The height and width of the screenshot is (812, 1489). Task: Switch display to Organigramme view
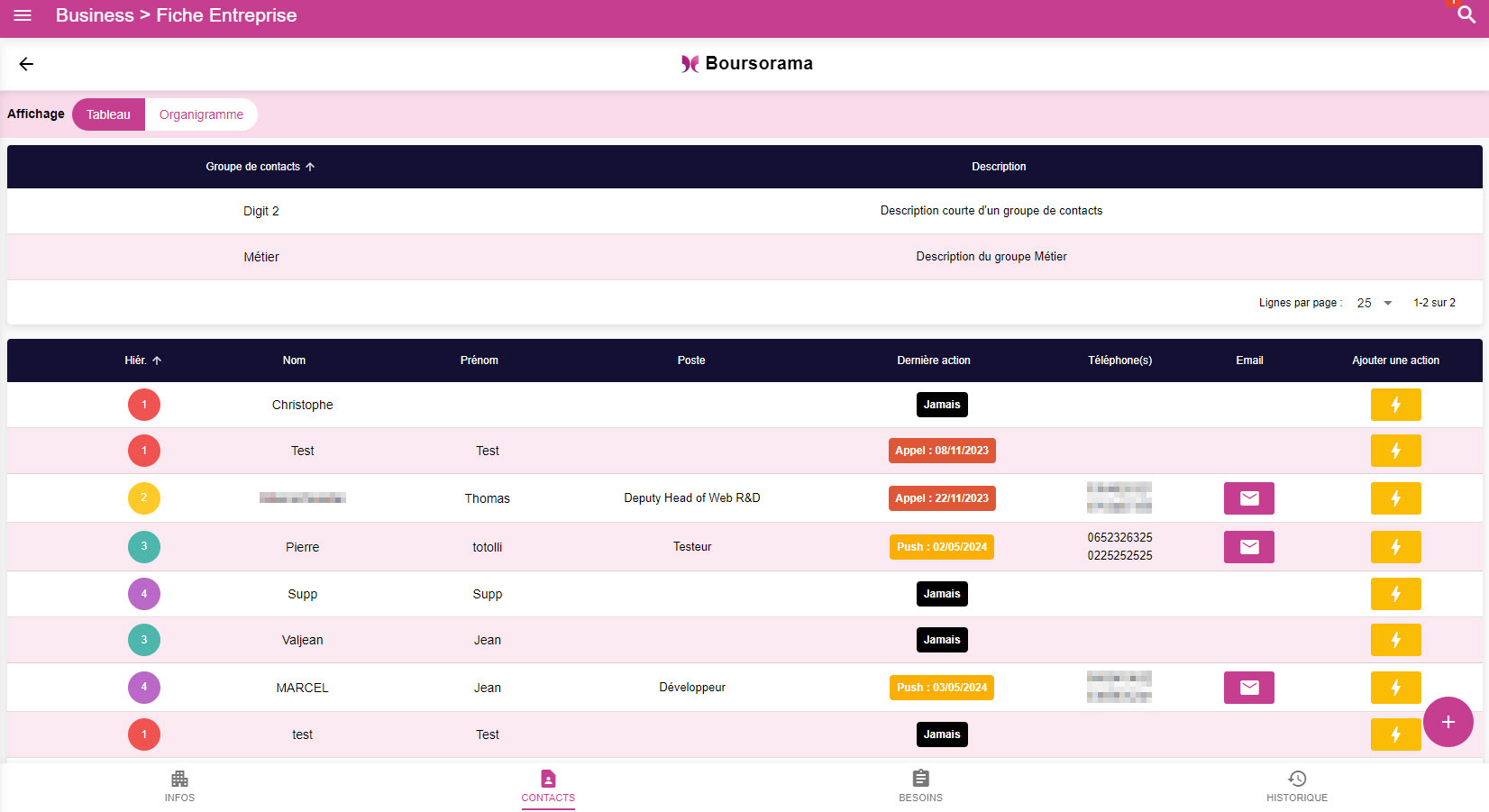pos(201,114)
